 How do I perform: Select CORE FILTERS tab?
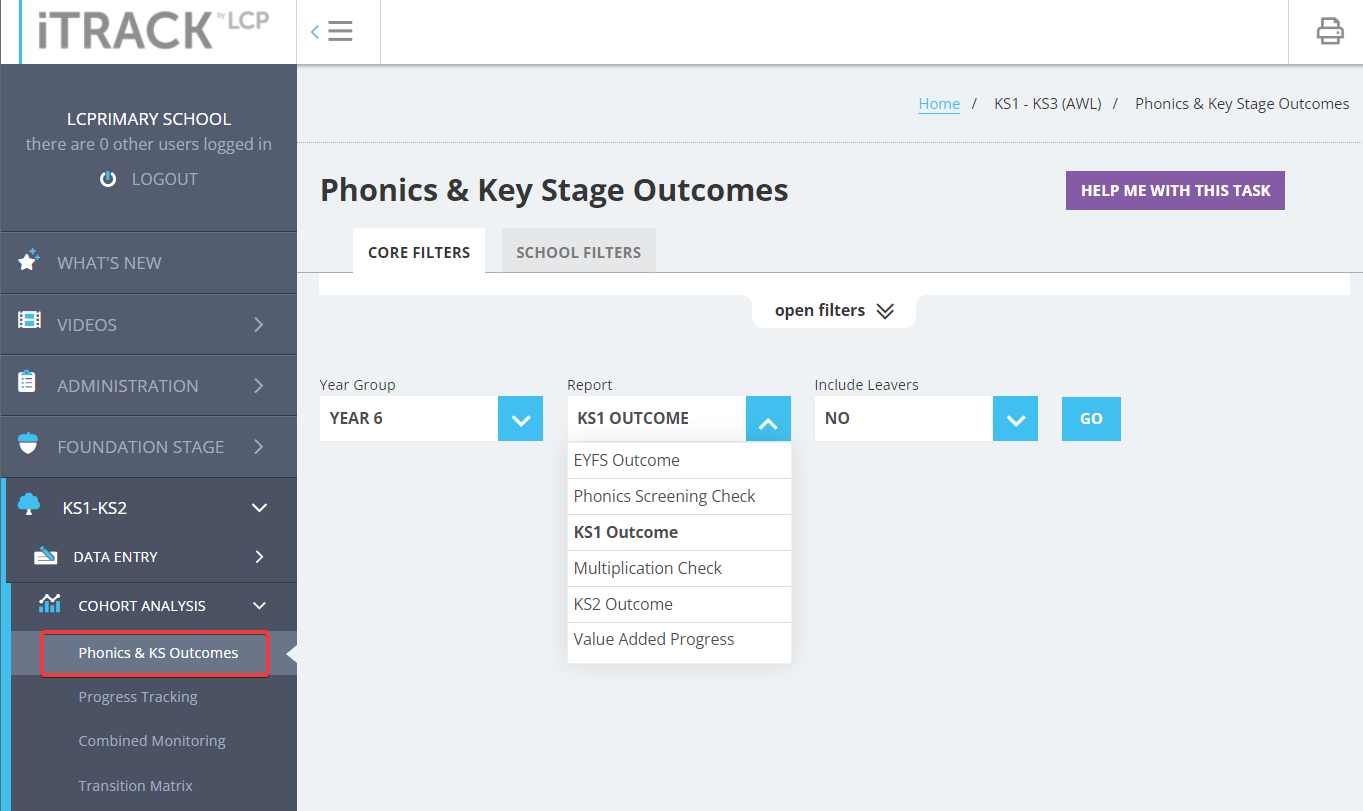point(418,252)
